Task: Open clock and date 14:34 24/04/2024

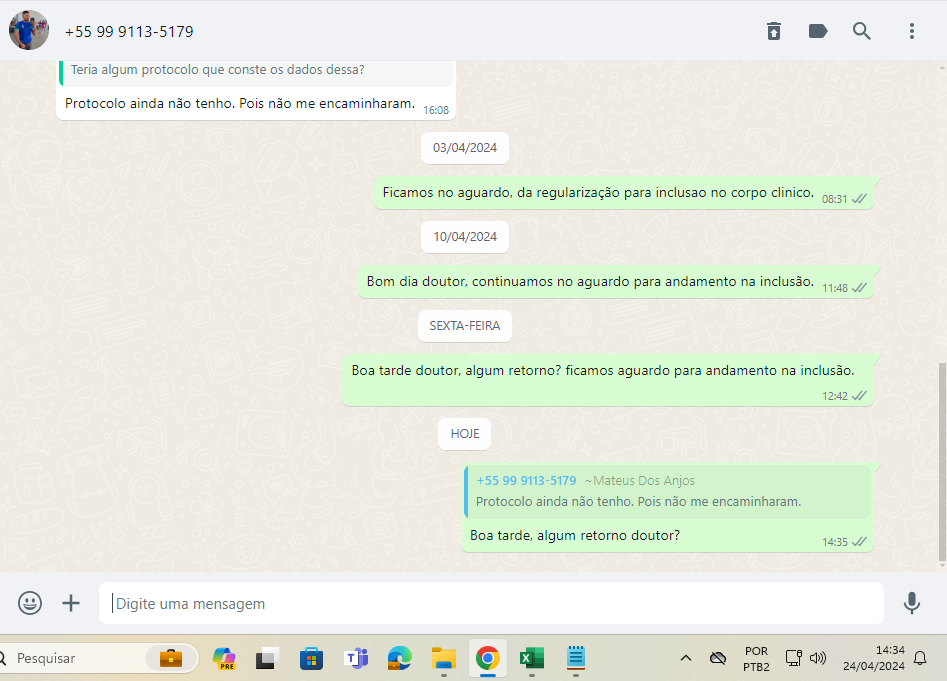Action: [873, 658]
